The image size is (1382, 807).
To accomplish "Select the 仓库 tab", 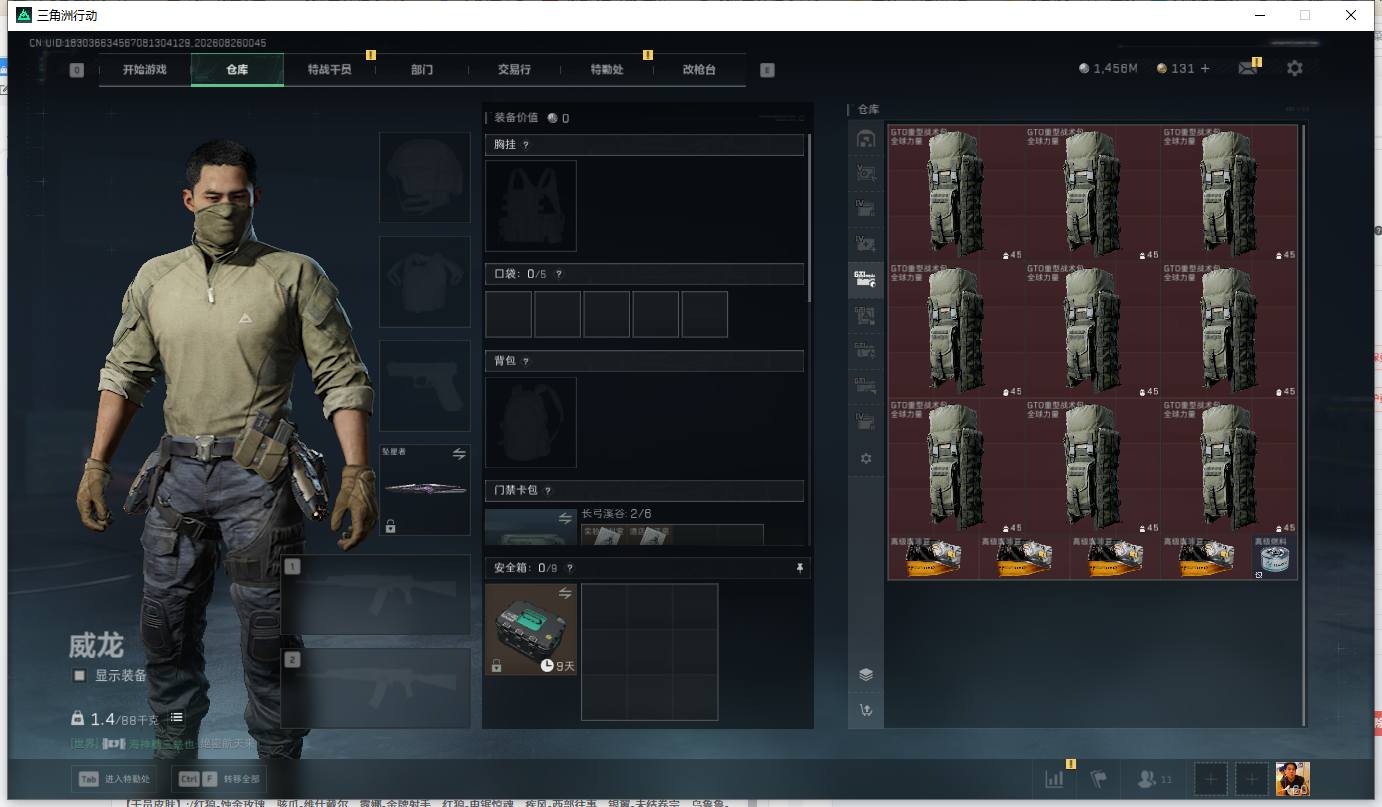I will 237,70.
